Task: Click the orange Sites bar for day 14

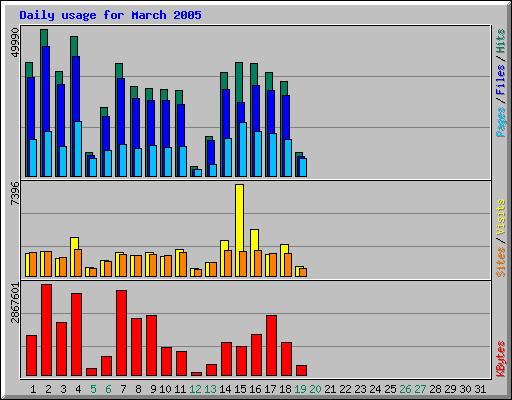Action: (x=228, y=263)
